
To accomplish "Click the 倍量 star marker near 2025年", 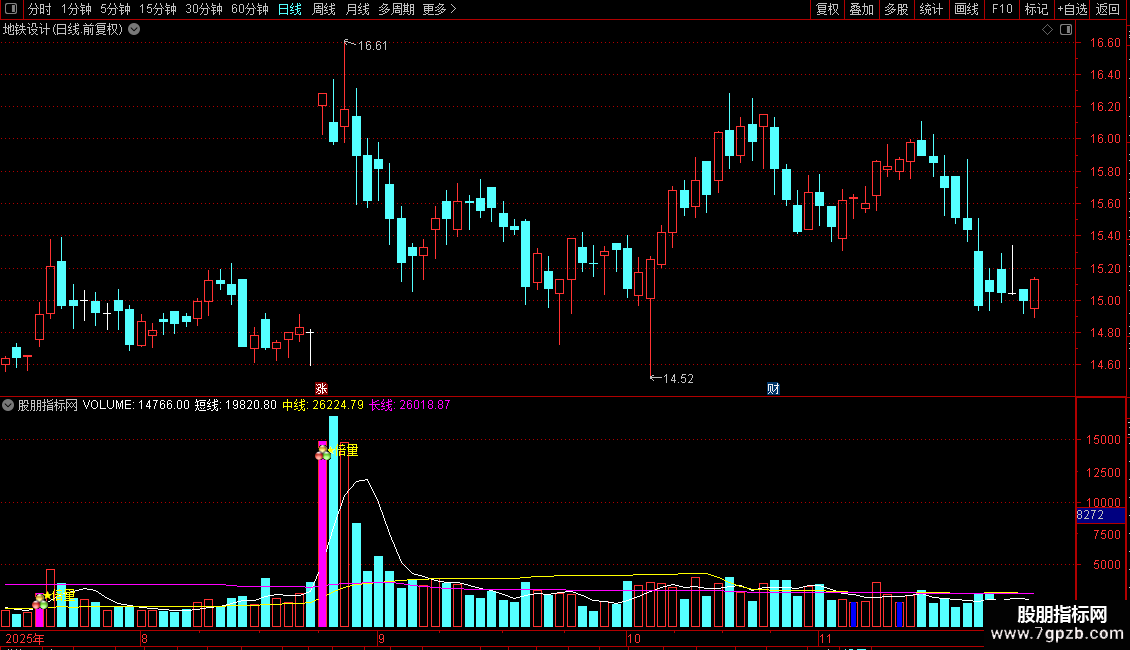I will pyautogui.click(x=59, y=595).
